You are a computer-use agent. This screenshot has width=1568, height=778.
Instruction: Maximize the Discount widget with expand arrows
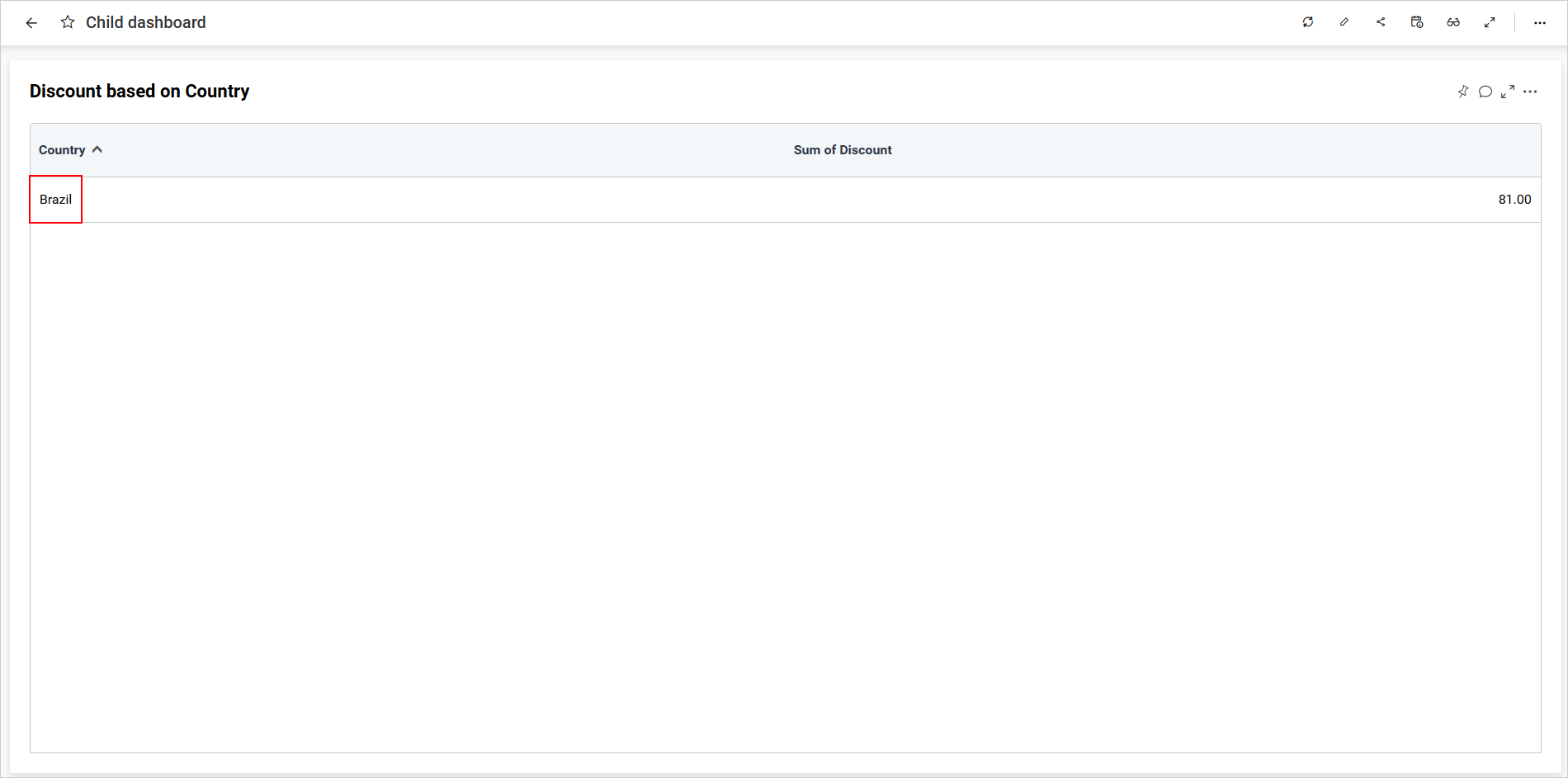coord(1509,92)
